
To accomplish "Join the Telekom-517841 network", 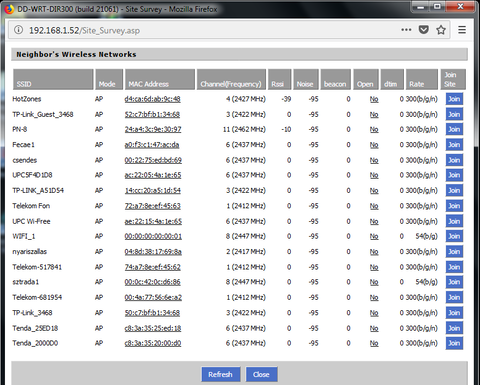I will (x=454, y=267).
